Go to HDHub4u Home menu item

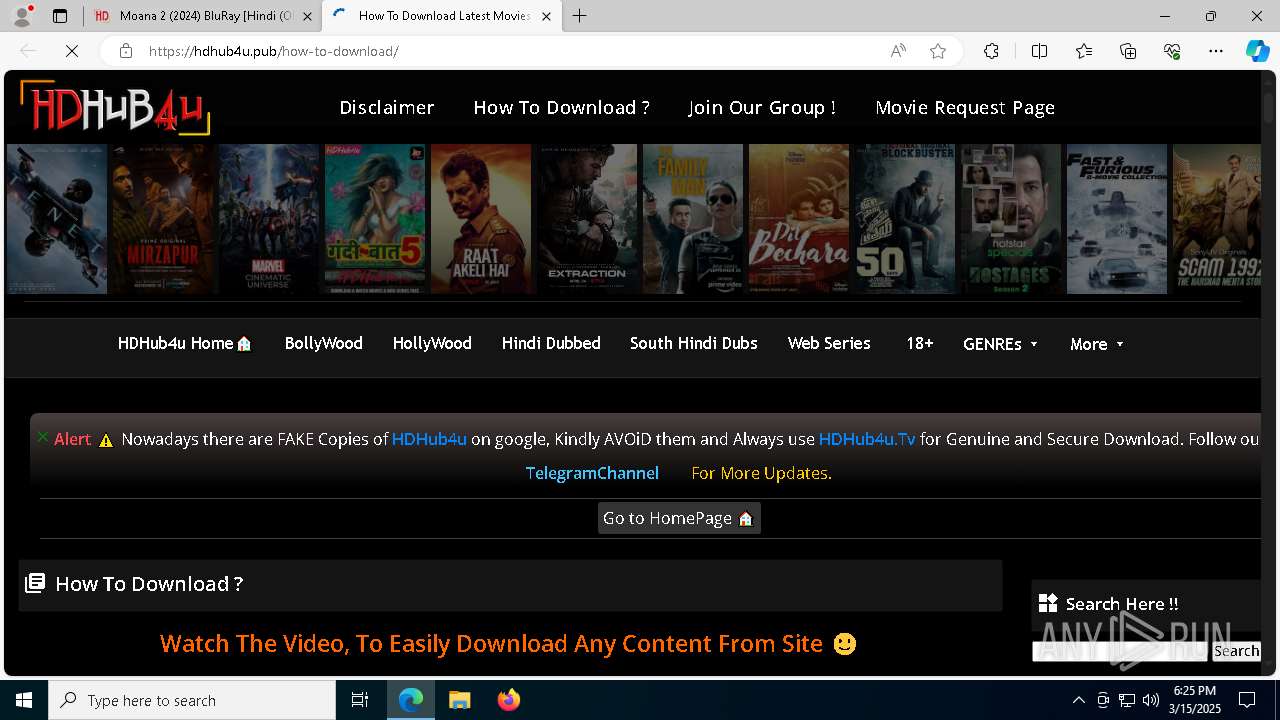(x=185, y=343)
